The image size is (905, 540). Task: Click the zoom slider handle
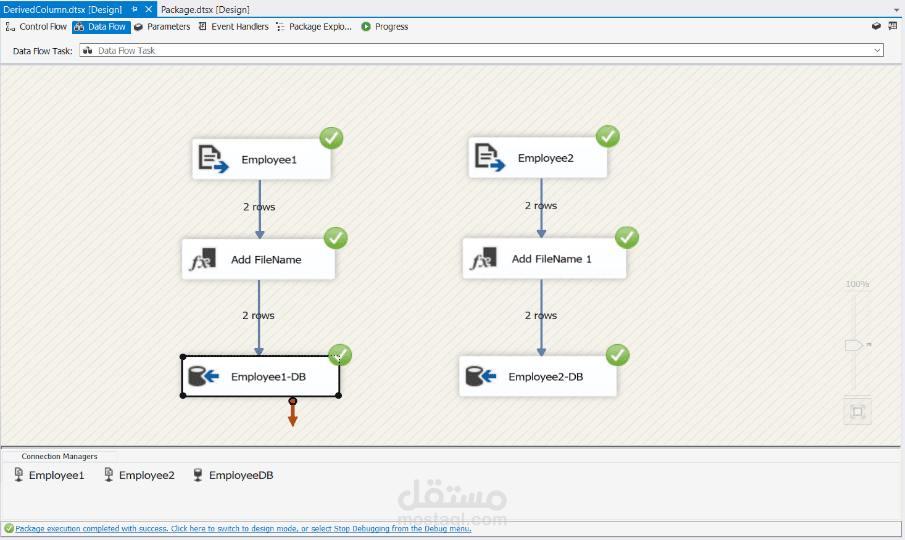tap(854, 345)
